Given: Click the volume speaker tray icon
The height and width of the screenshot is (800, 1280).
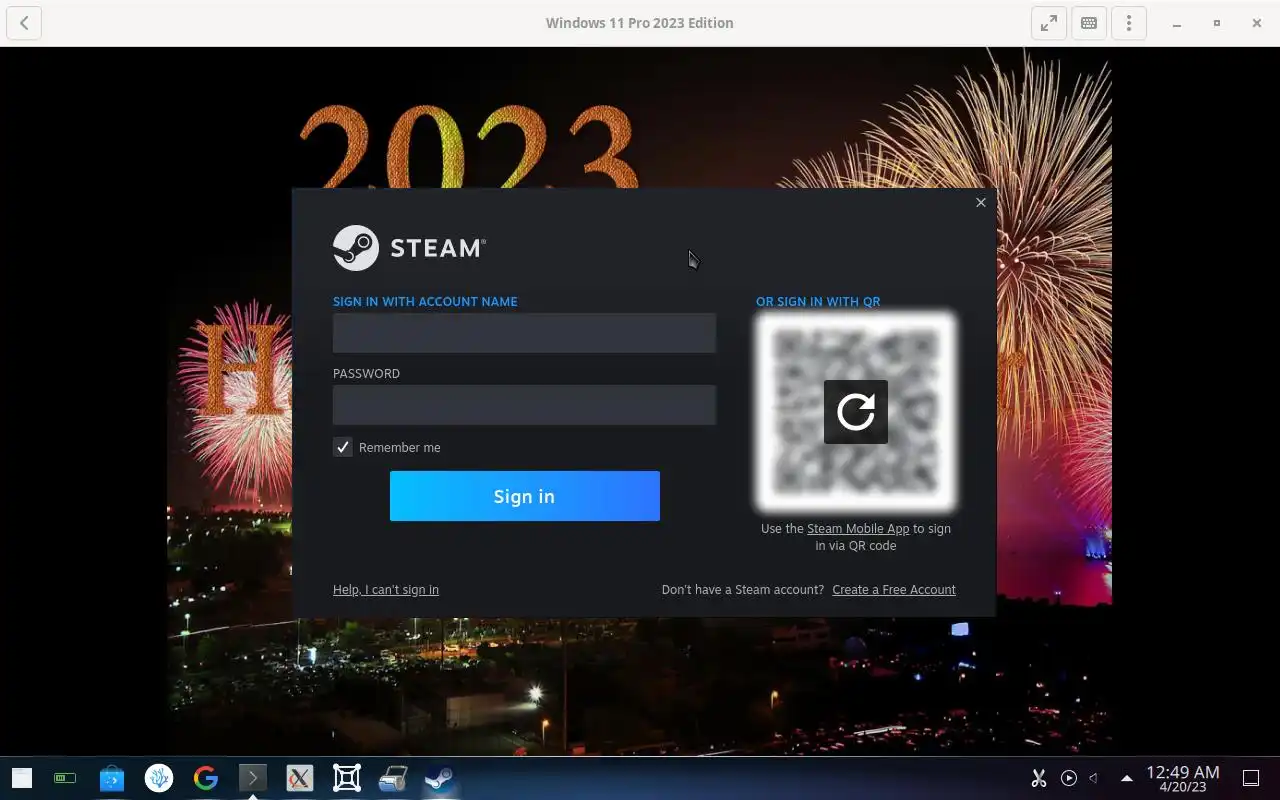Looking at the screenshot, I should point(1094,778).
